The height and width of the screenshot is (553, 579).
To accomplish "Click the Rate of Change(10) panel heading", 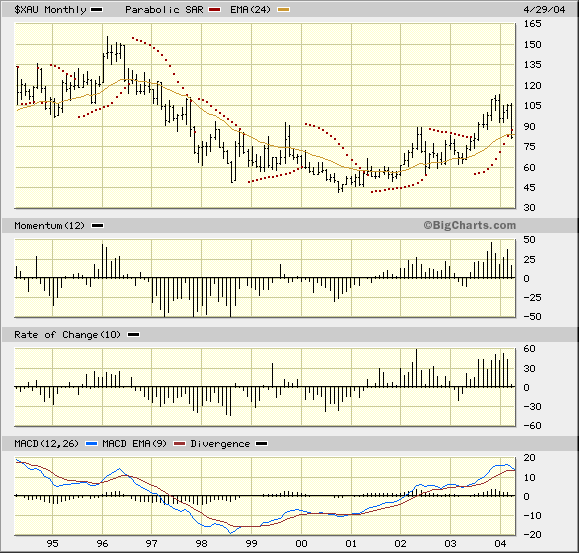I will pos(67,335).
